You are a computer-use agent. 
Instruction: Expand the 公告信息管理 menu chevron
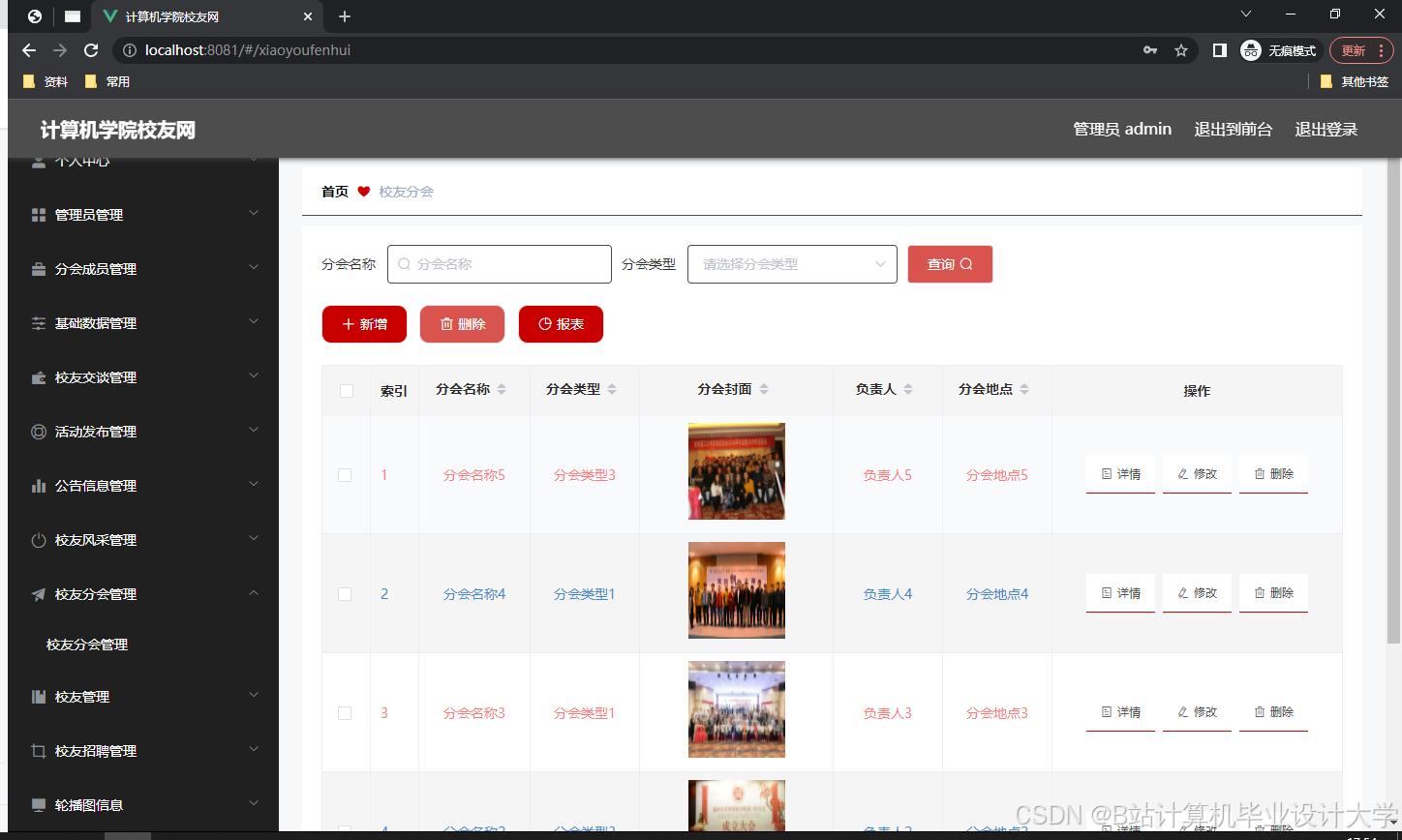click(x=254, y=484)
